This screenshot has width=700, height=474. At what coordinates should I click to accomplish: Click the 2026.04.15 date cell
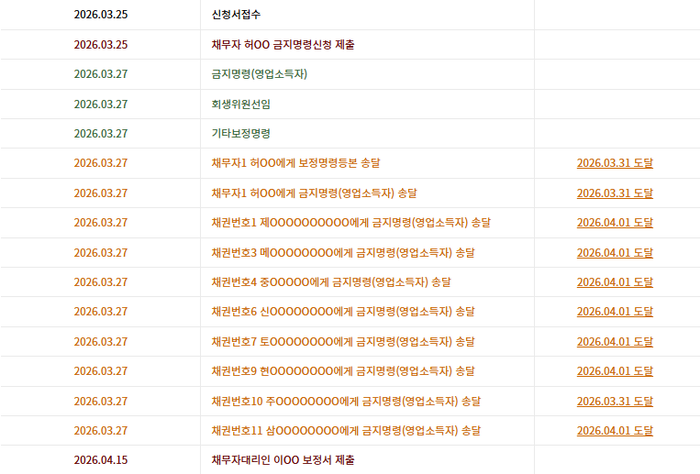click(101, 460)
